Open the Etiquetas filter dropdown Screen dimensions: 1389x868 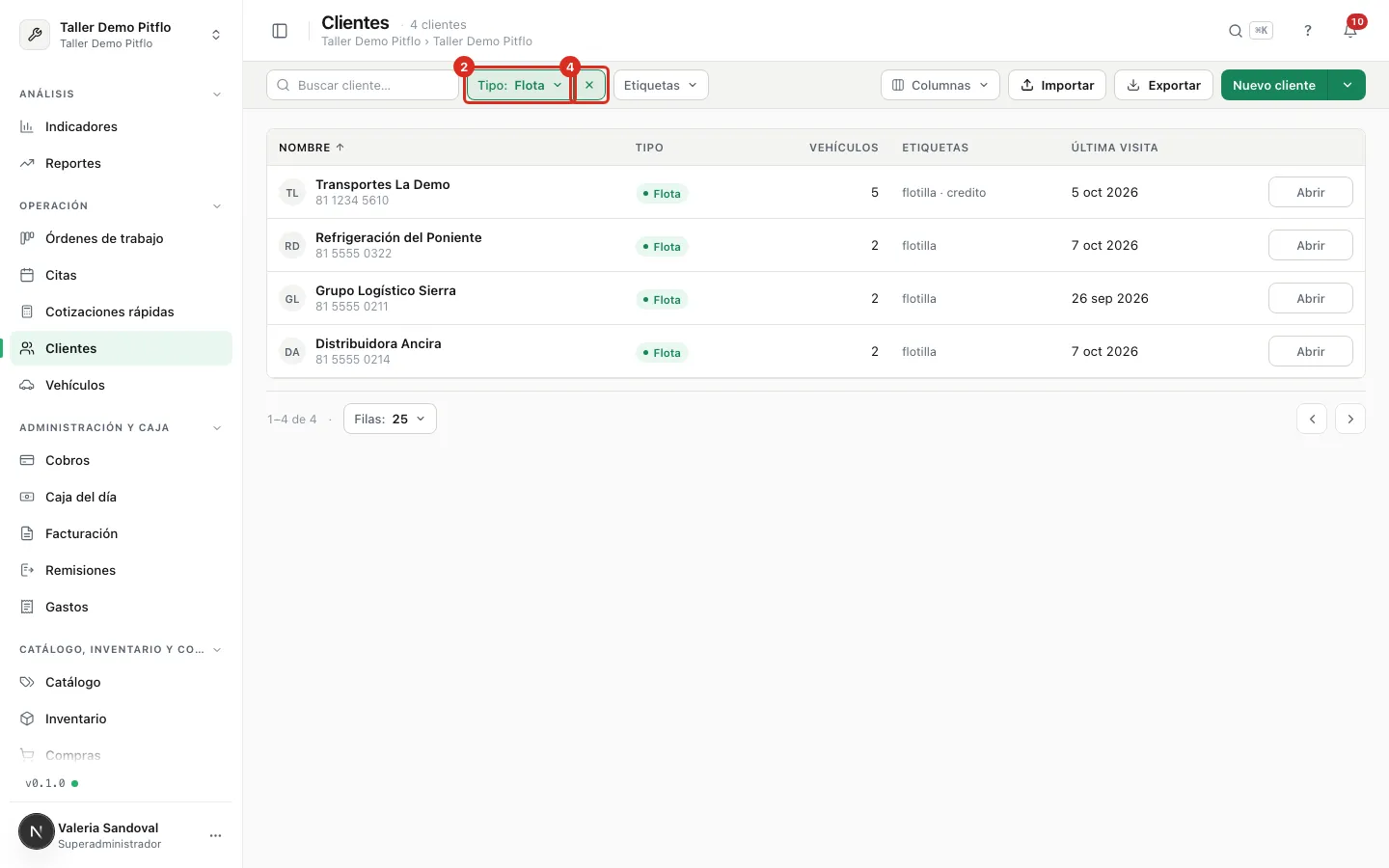[x=661, y=85]
